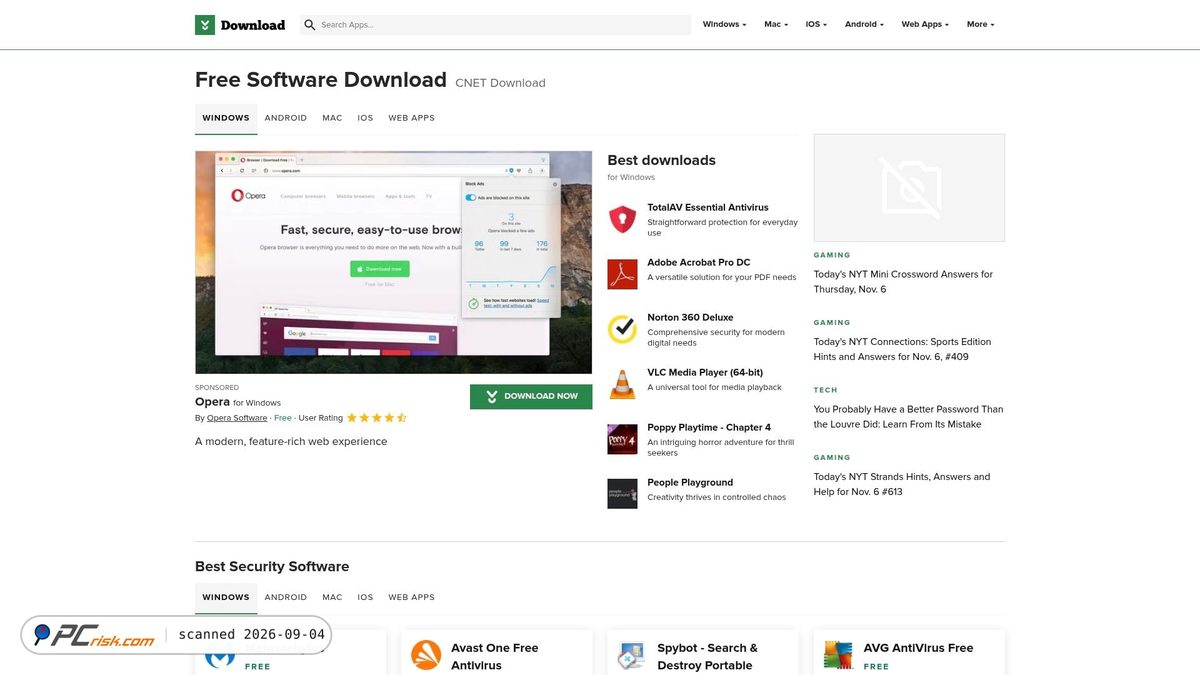Open NYT Mini Crossword Answers article
Screen dimensions: 1200x675
903,282
